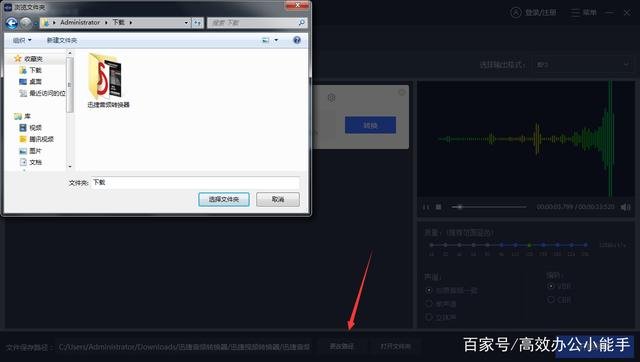This screenshot has width=640, height=362.
Task: Click the change view icon
Action: 266,40
